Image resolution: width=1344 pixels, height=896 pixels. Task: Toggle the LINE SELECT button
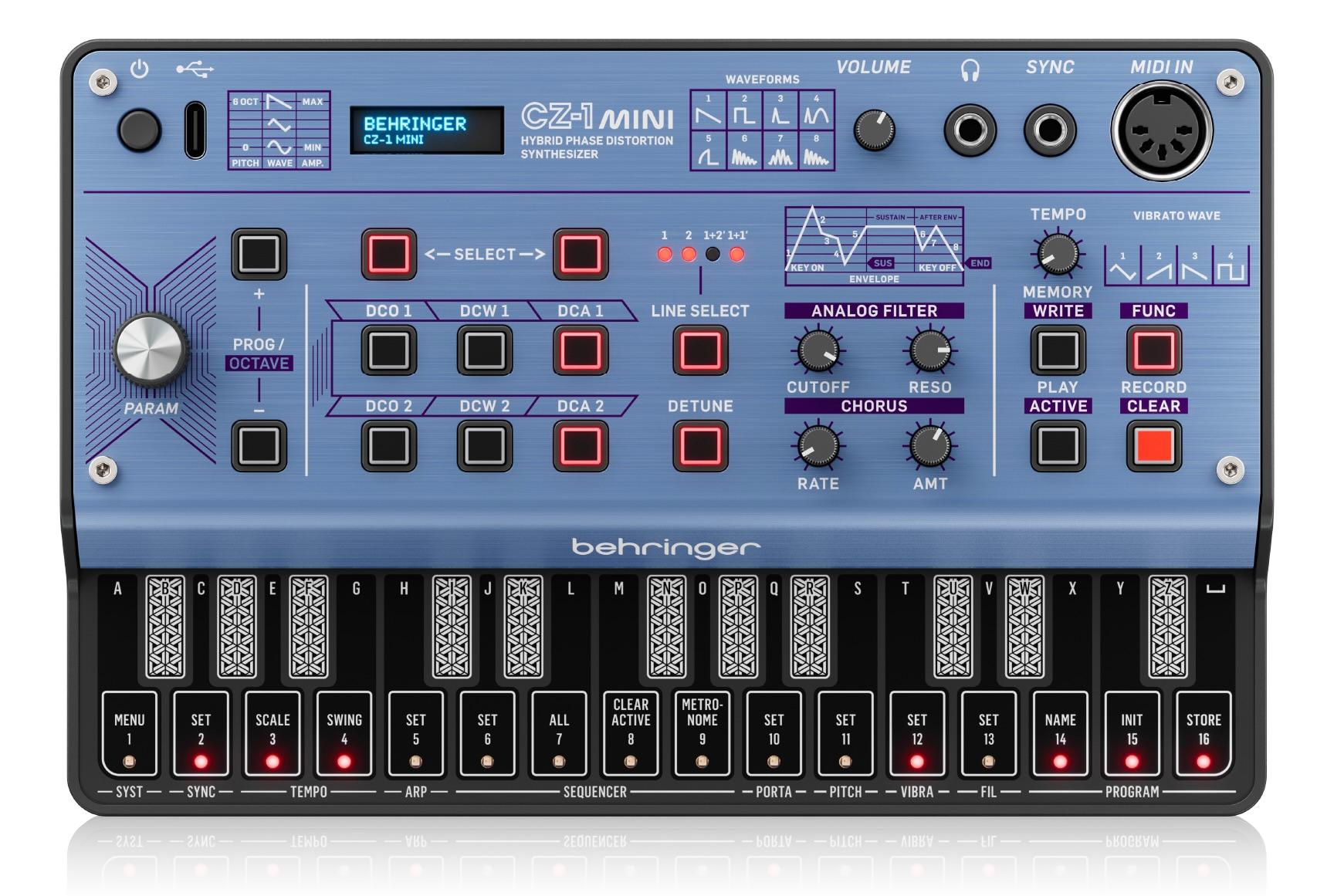point(700,350)
